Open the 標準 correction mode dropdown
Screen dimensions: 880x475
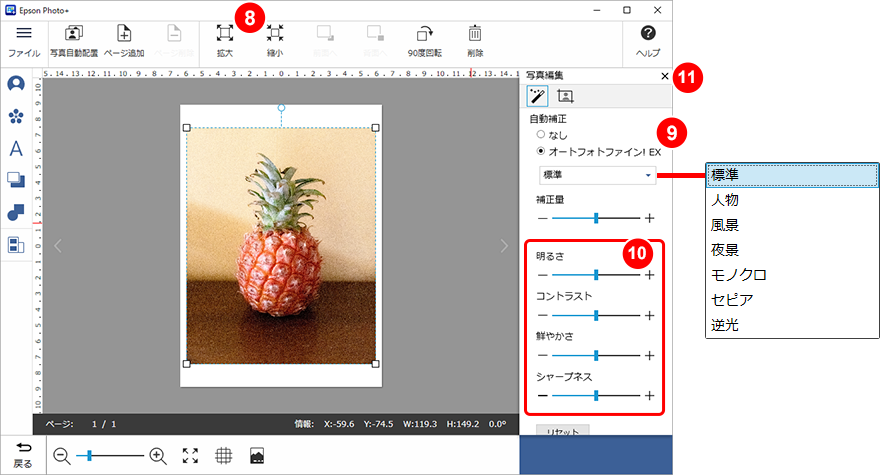pyautogui.click(x=596, y=175)
